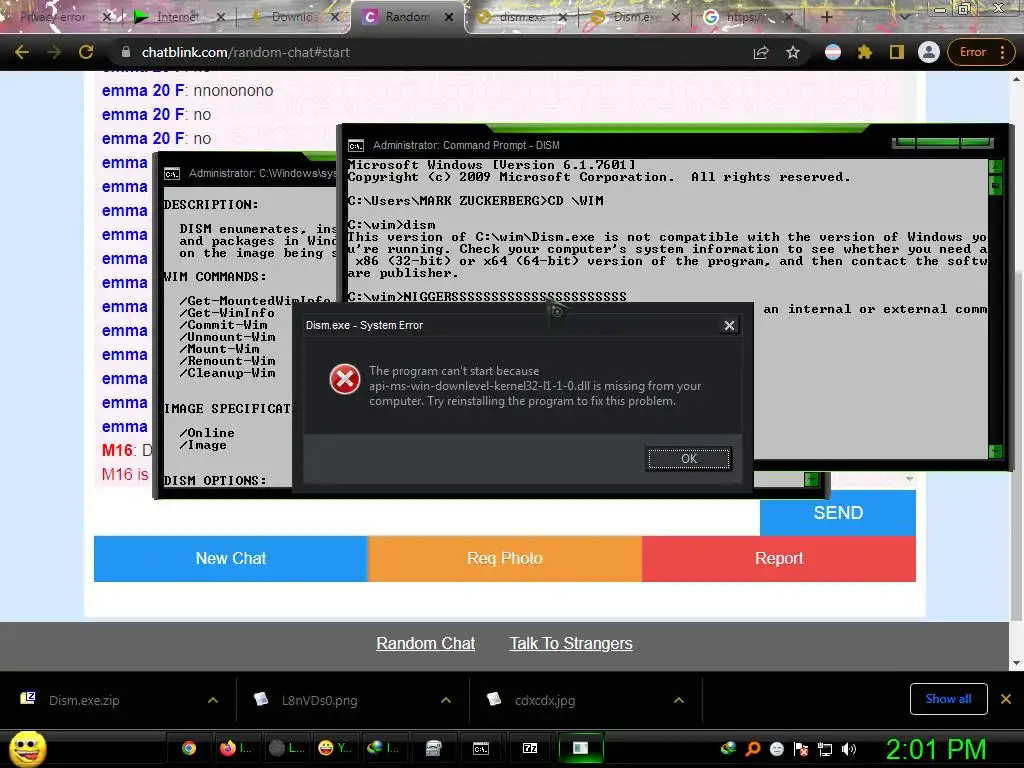The width and height of the screenshot is (1024, 768).
Task: Open the command prompt taskbar icon
Action: [x=481, y=748]
